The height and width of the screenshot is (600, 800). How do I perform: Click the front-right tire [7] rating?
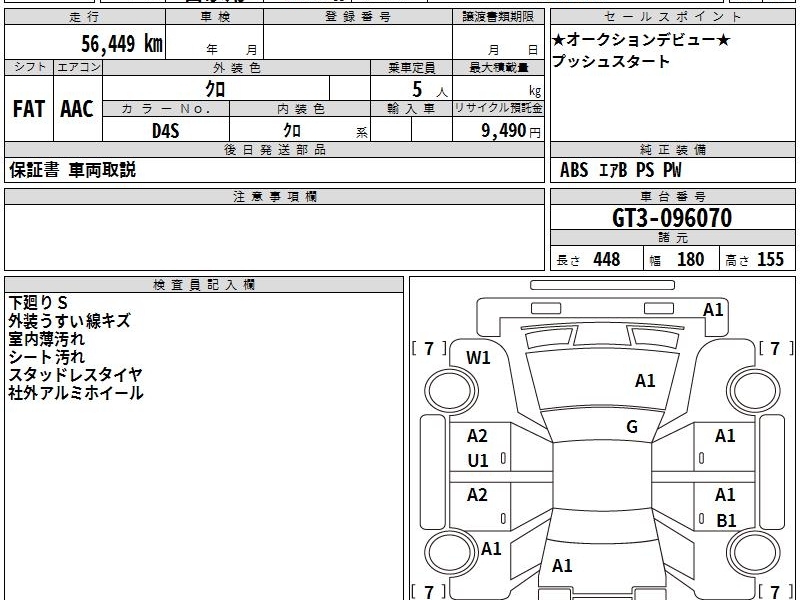[776, 348]
